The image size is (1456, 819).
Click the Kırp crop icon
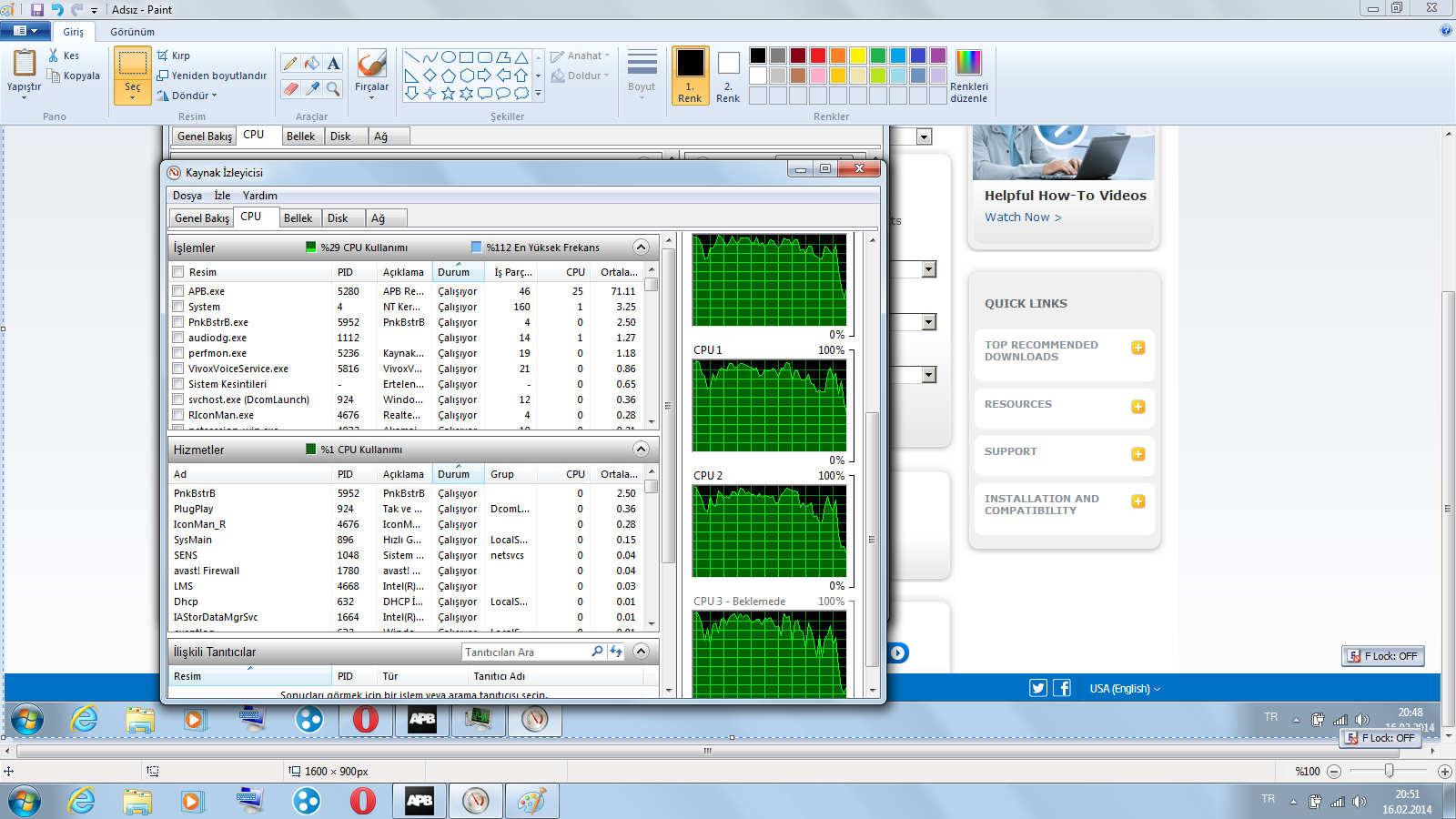tap(163, 56)
